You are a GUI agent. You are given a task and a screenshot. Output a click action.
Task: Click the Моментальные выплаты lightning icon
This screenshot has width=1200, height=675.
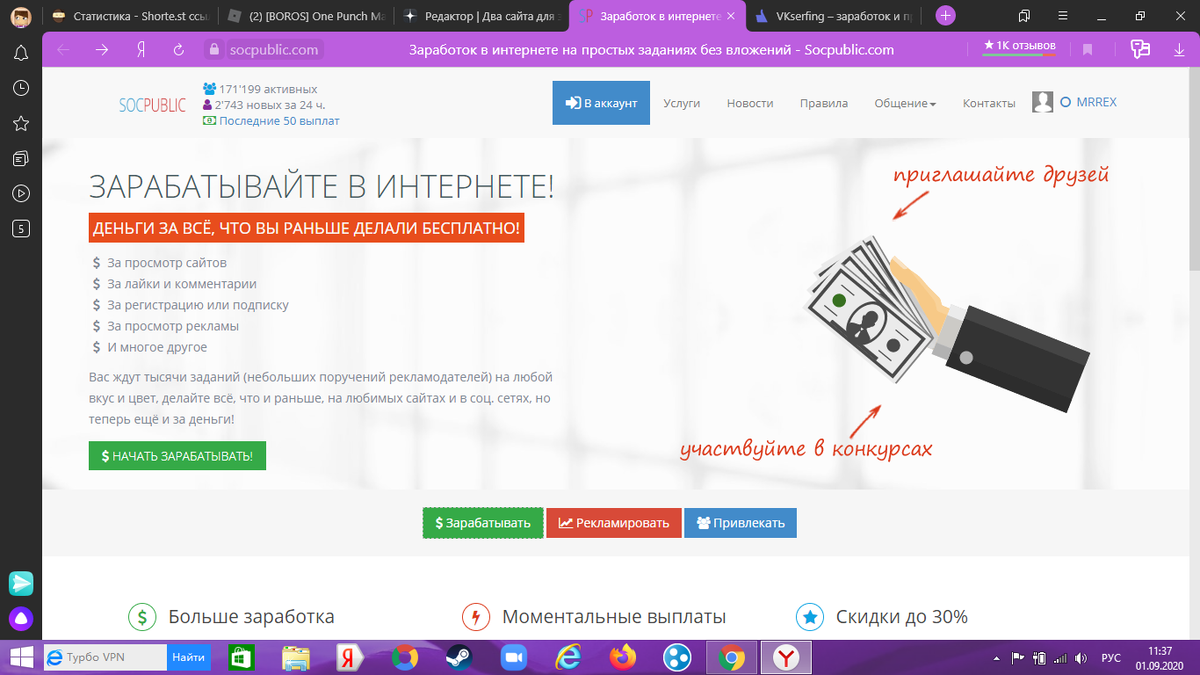[476, 616]
